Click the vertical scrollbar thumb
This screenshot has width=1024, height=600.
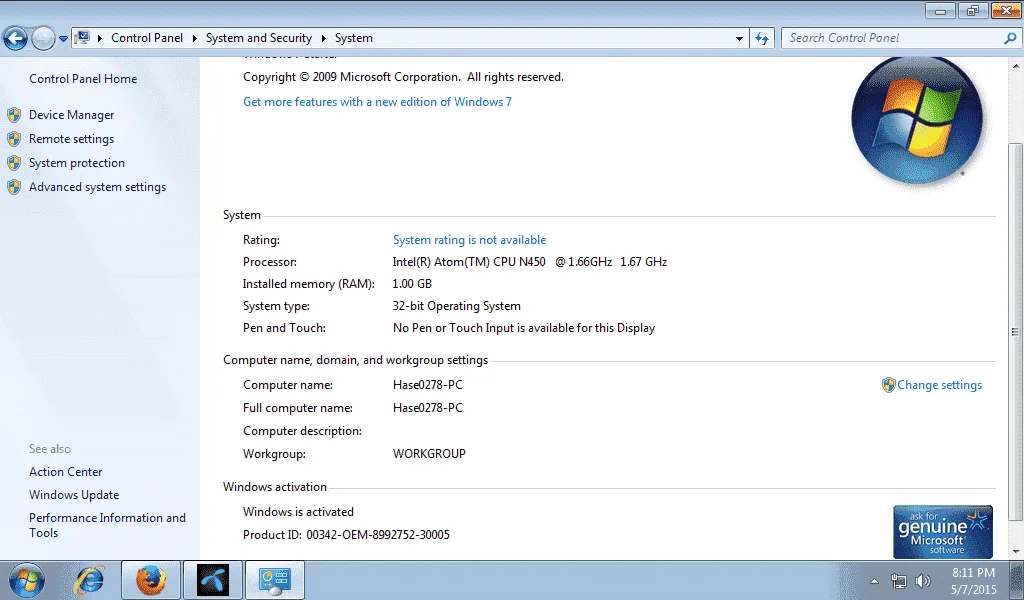[1016, 332]
